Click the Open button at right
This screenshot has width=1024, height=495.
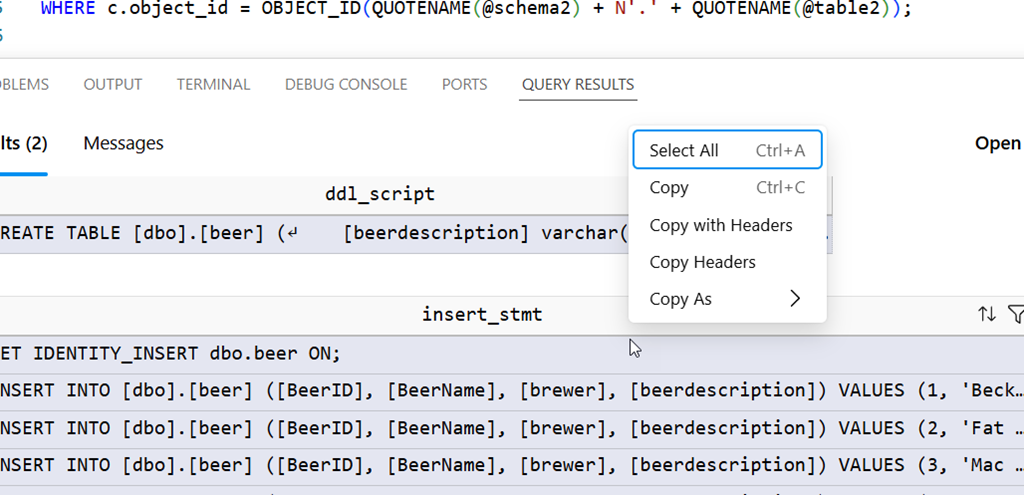coord(999,143)
